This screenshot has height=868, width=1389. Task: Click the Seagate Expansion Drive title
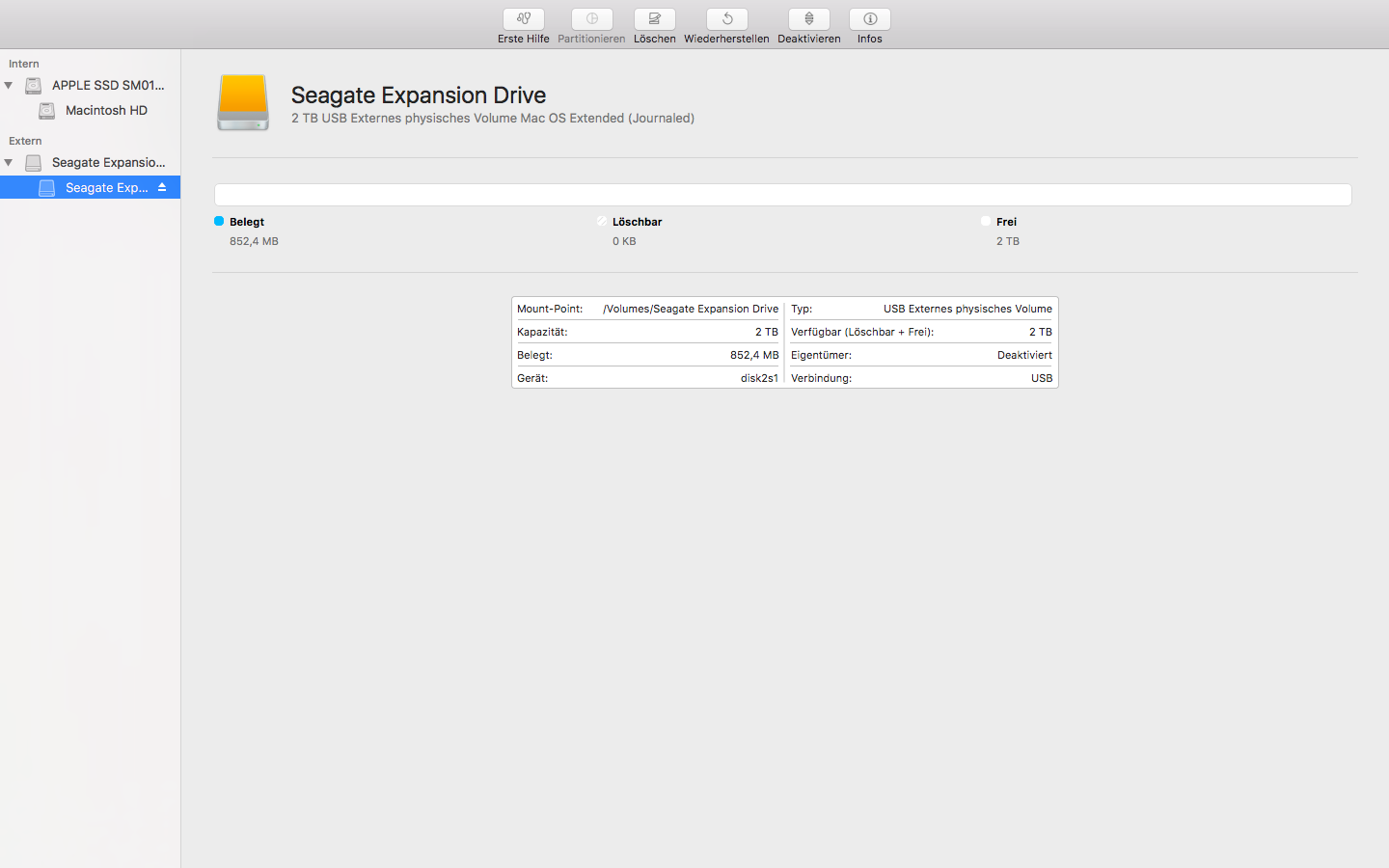coord(419,95)
